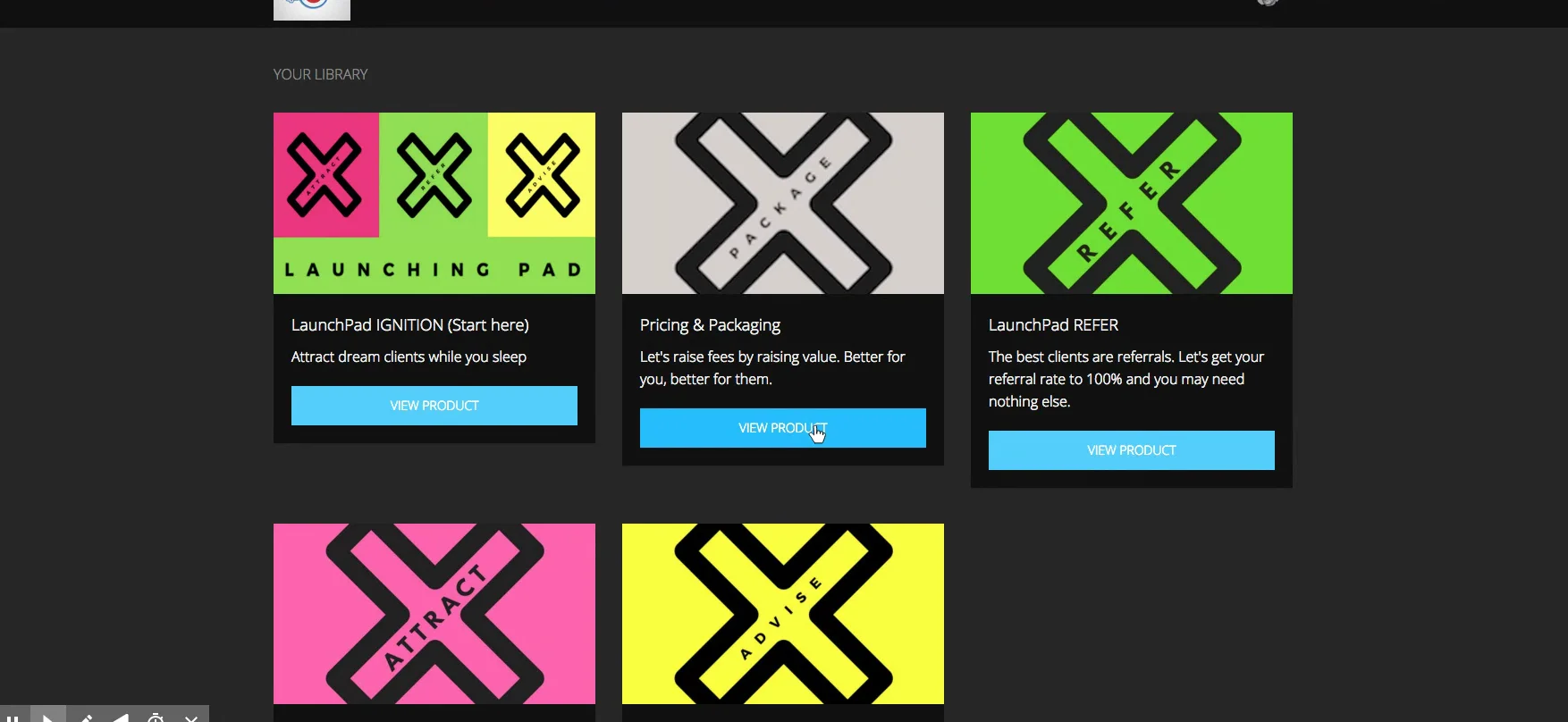Select the green REFER cover image
This screenshot has width=1568, height=722.
[x=1132, y=203]
